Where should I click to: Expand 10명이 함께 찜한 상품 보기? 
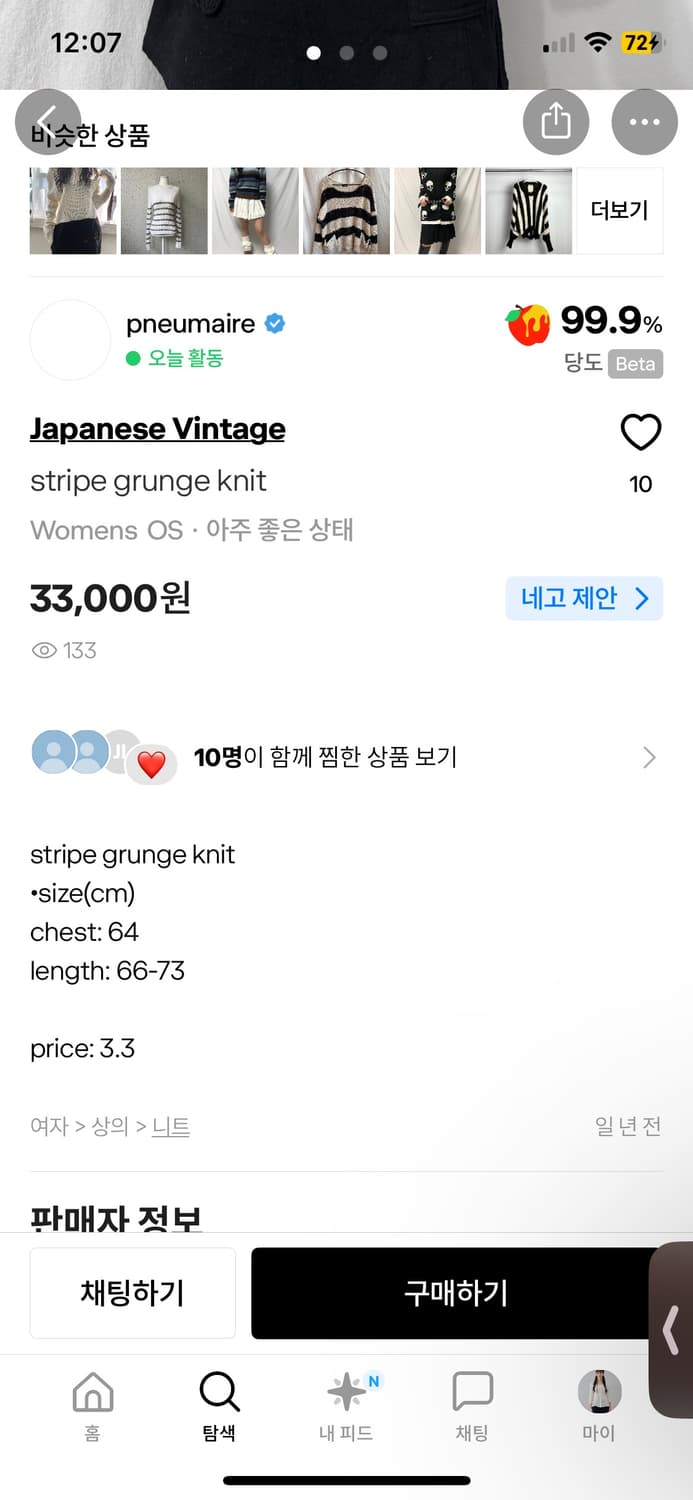point(345,756)
